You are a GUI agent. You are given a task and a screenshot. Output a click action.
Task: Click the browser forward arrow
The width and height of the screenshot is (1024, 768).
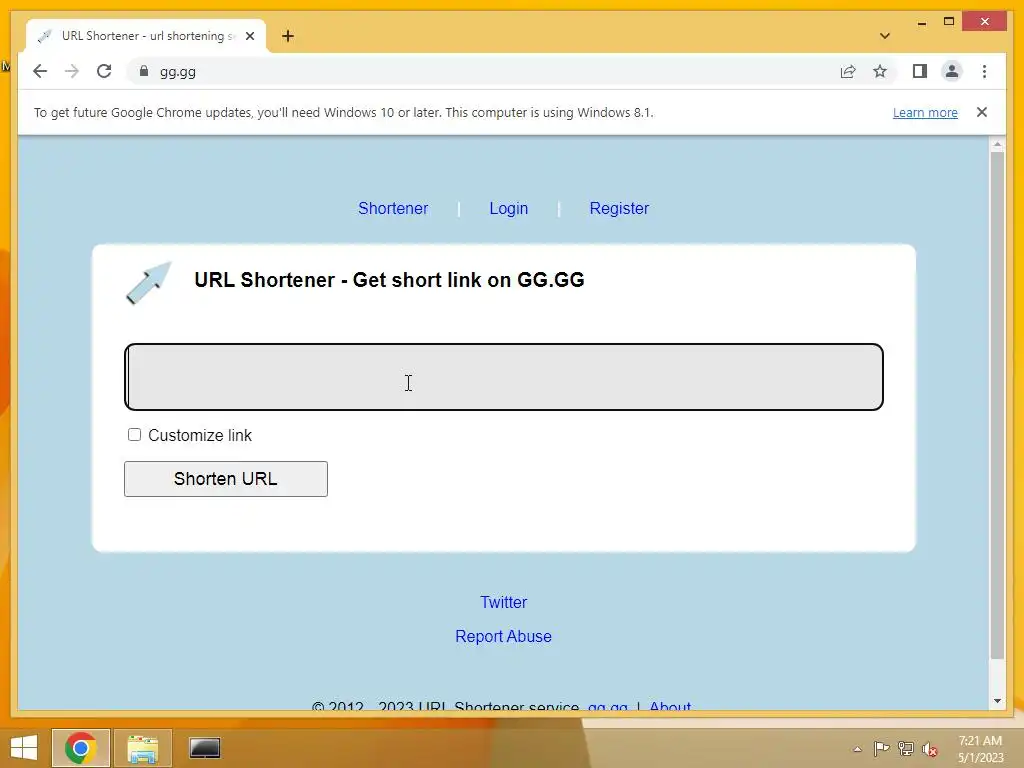click(72, 71)
